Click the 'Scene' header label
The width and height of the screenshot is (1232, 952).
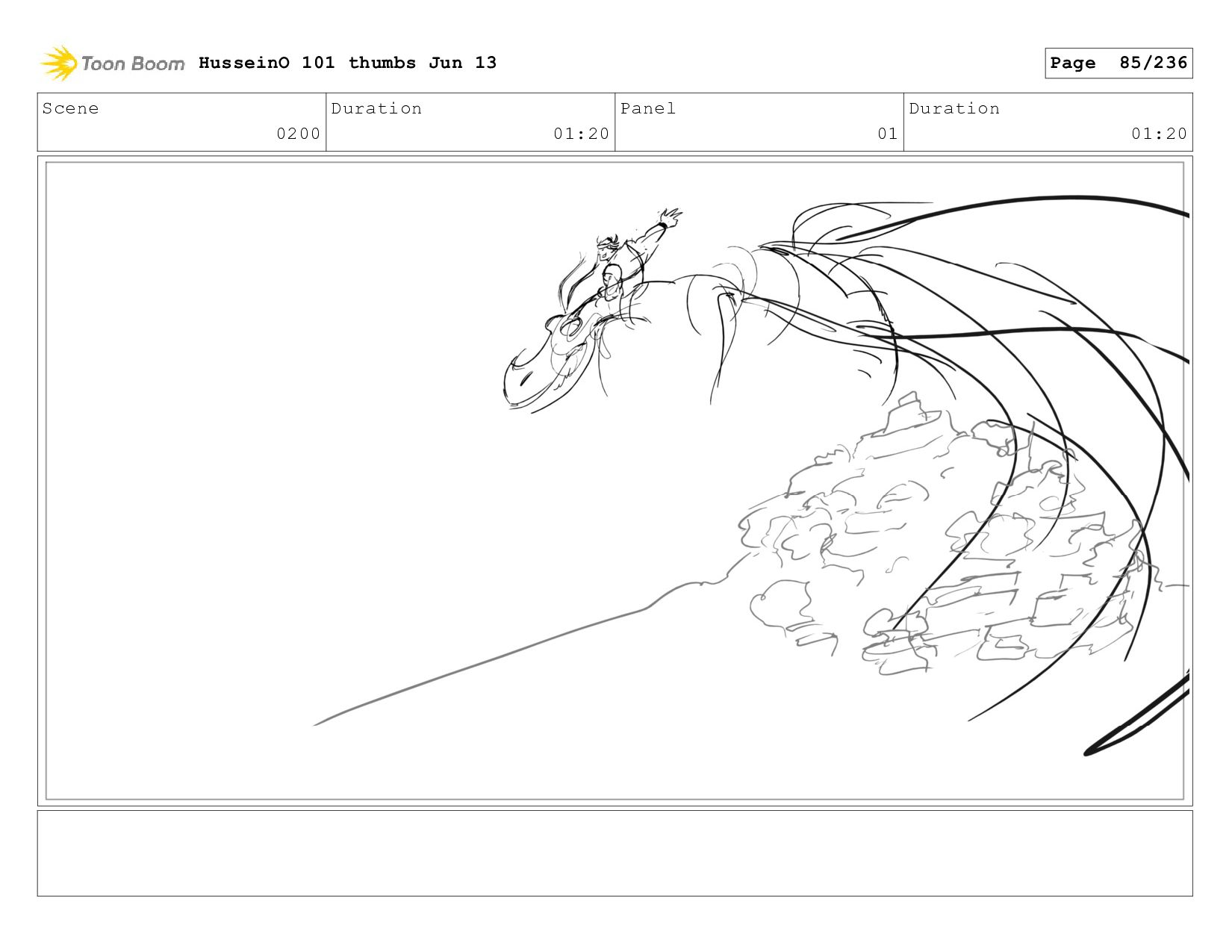pyautogui.click(x=70, y=108)
